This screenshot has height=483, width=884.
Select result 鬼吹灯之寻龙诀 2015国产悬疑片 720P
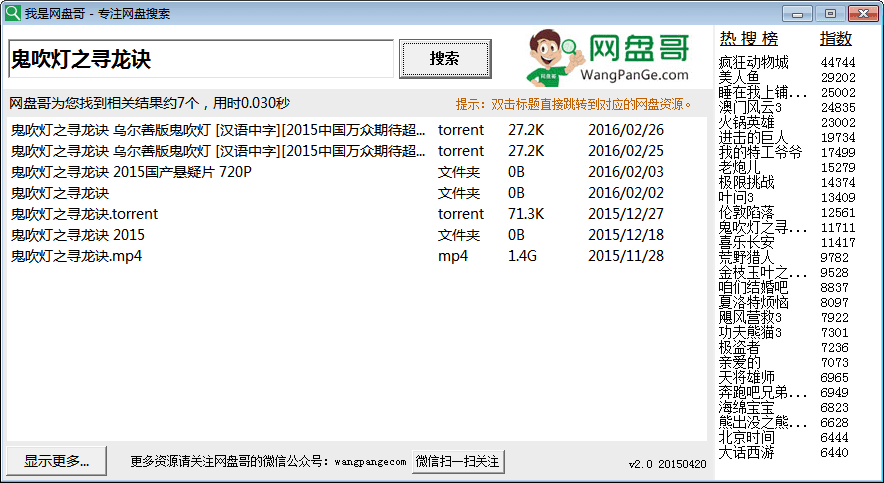click(356, 172)
